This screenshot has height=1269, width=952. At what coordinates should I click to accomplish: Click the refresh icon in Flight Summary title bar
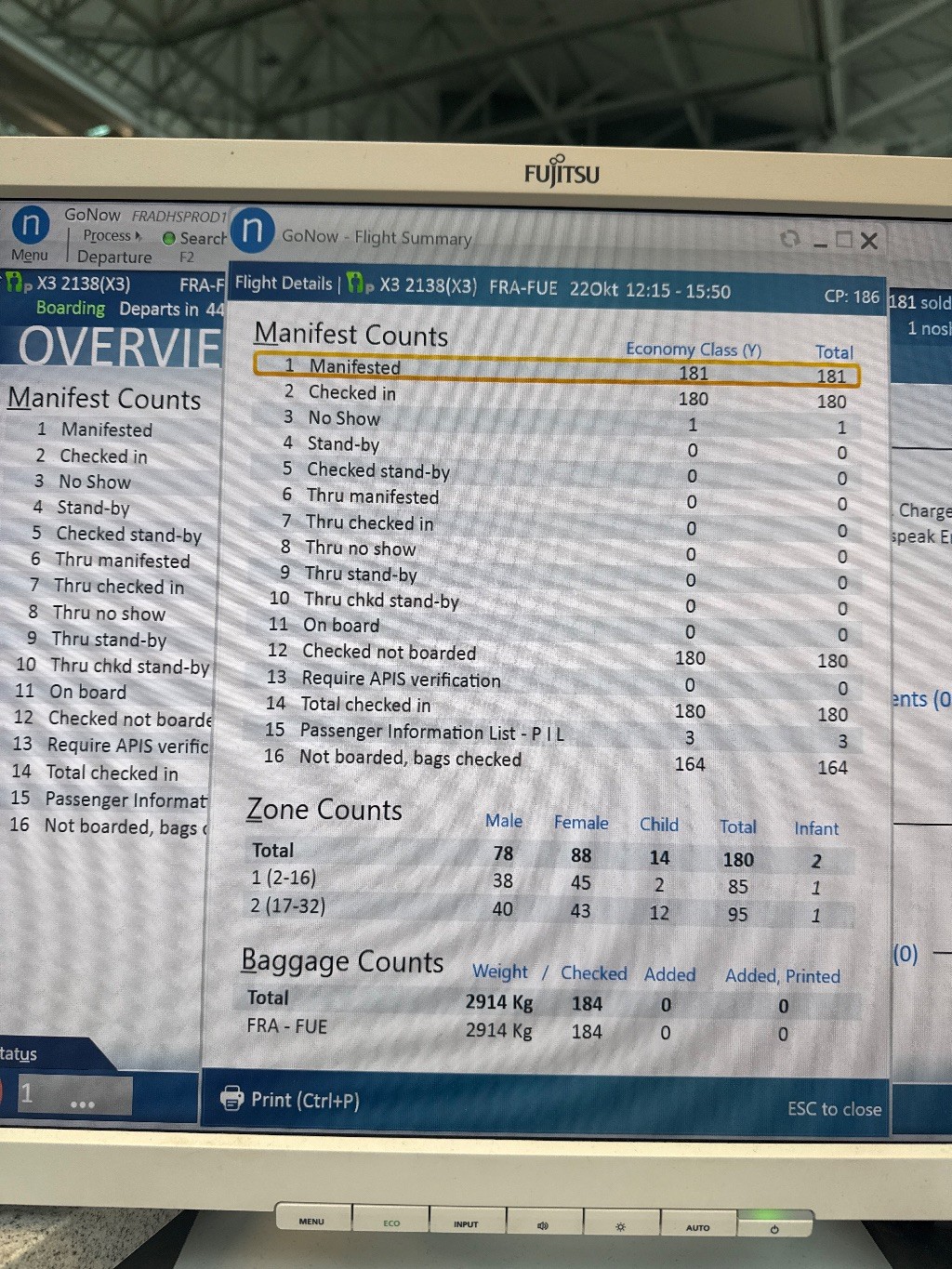tap(789, 239)
